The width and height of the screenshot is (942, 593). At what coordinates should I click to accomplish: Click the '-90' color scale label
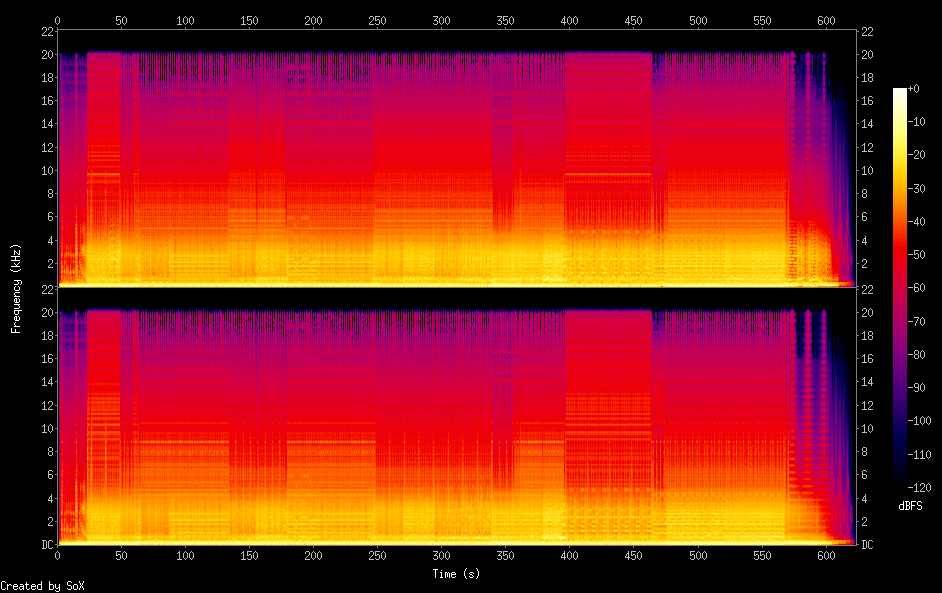(916, 388)
